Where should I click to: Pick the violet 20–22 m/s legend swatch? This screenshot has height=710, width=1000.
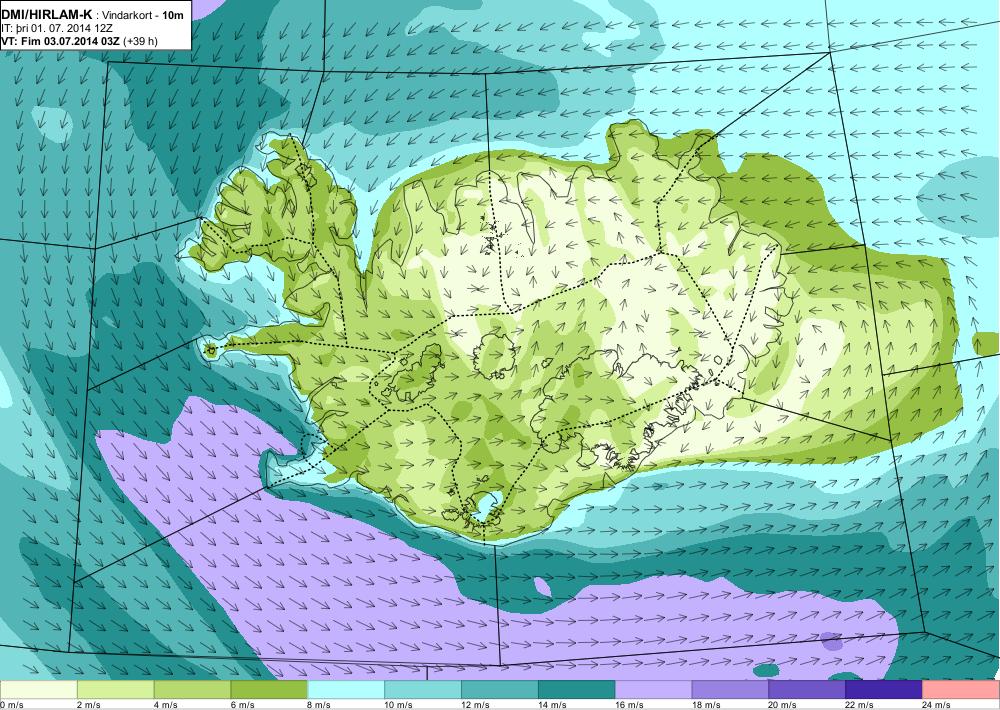point(807,690)
